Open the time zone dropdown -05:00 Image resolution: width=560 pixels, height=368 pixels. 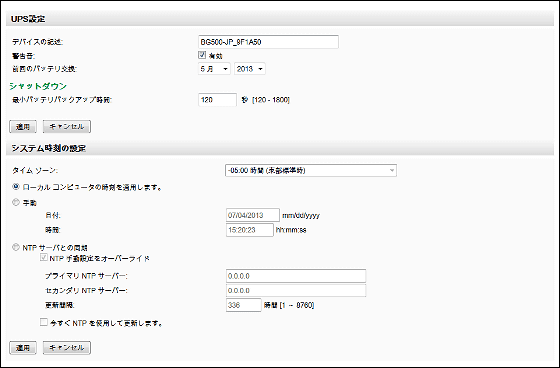[x=311, y=170]
